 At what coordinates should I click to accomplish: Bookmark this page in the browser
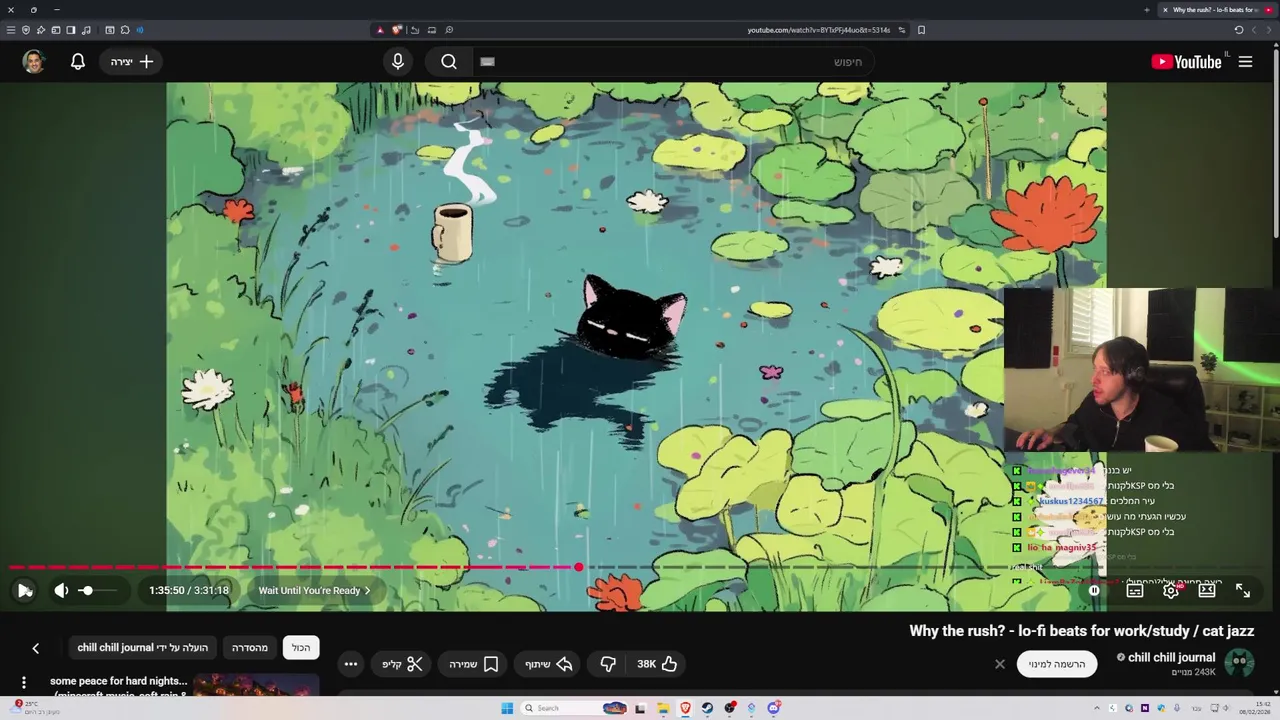[x=921, y=30]
